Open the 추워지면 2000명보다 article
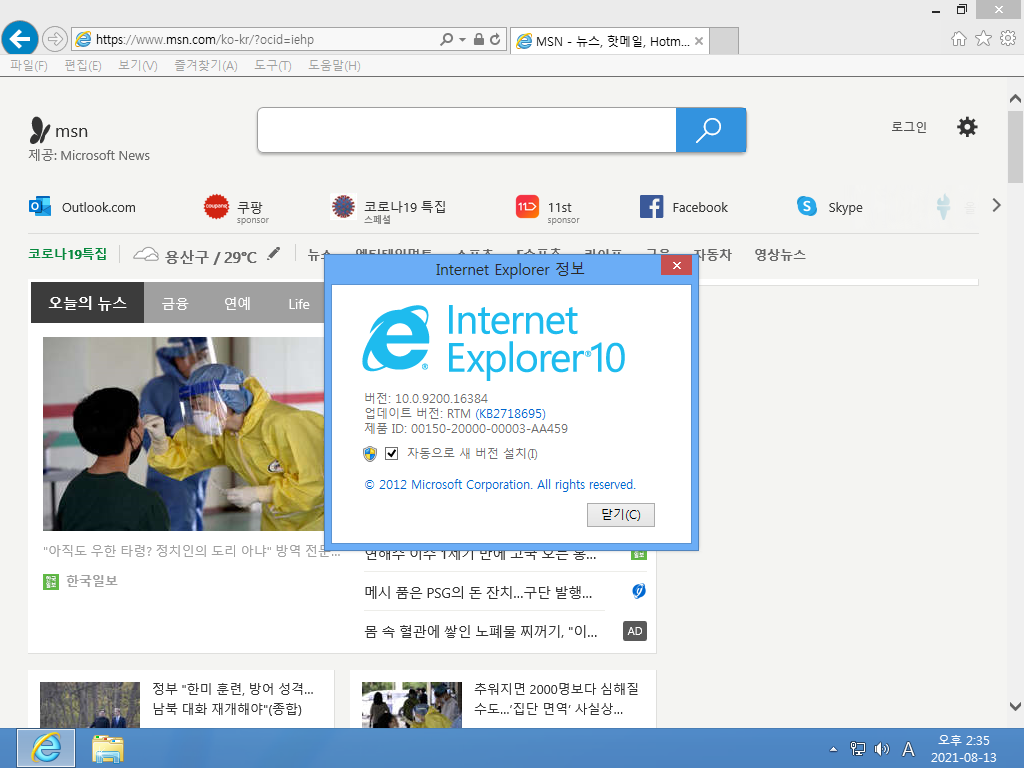Viewport: 1024px width, 768px height. pos(556,698)
